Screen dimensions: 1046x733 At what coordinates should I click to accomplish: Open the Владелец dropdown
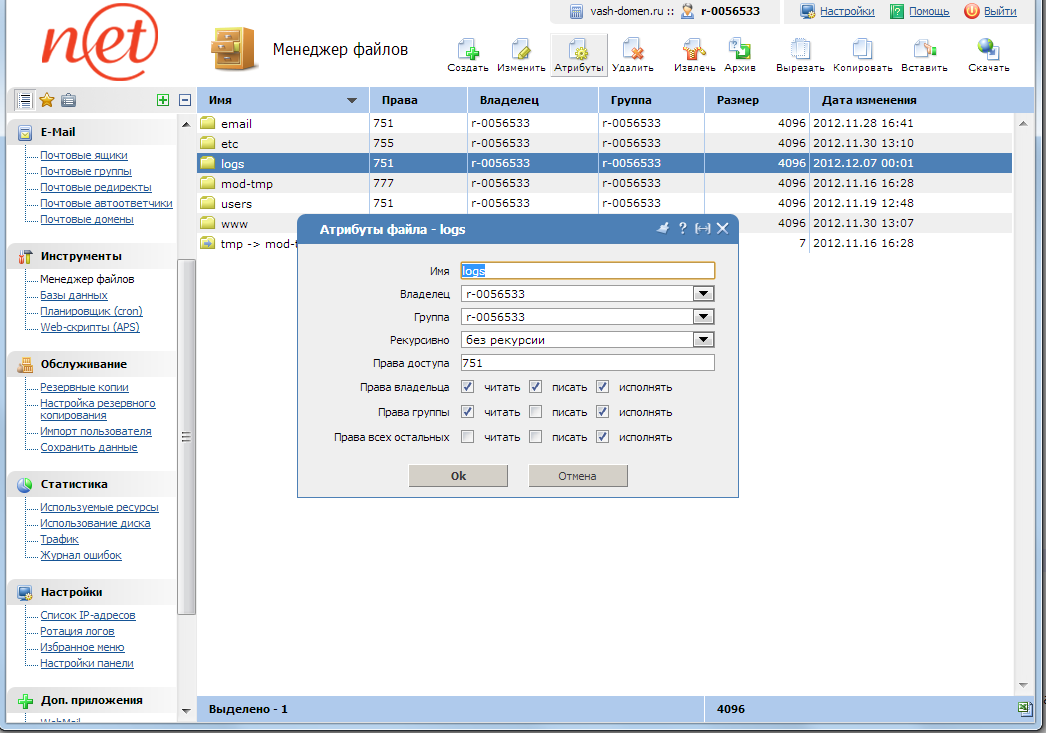703,293
